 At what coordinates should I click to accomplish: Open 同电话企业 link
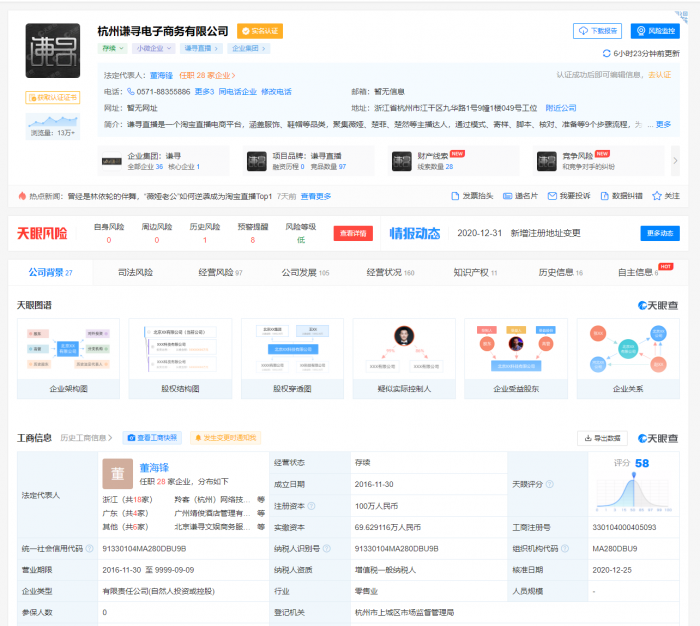238,92
